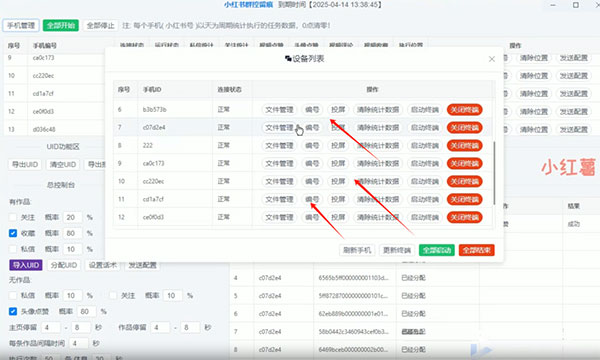Click 清除位置 in main row ca0c173
Viewport: 600px width, 360px height.
[x=534, y=58]
